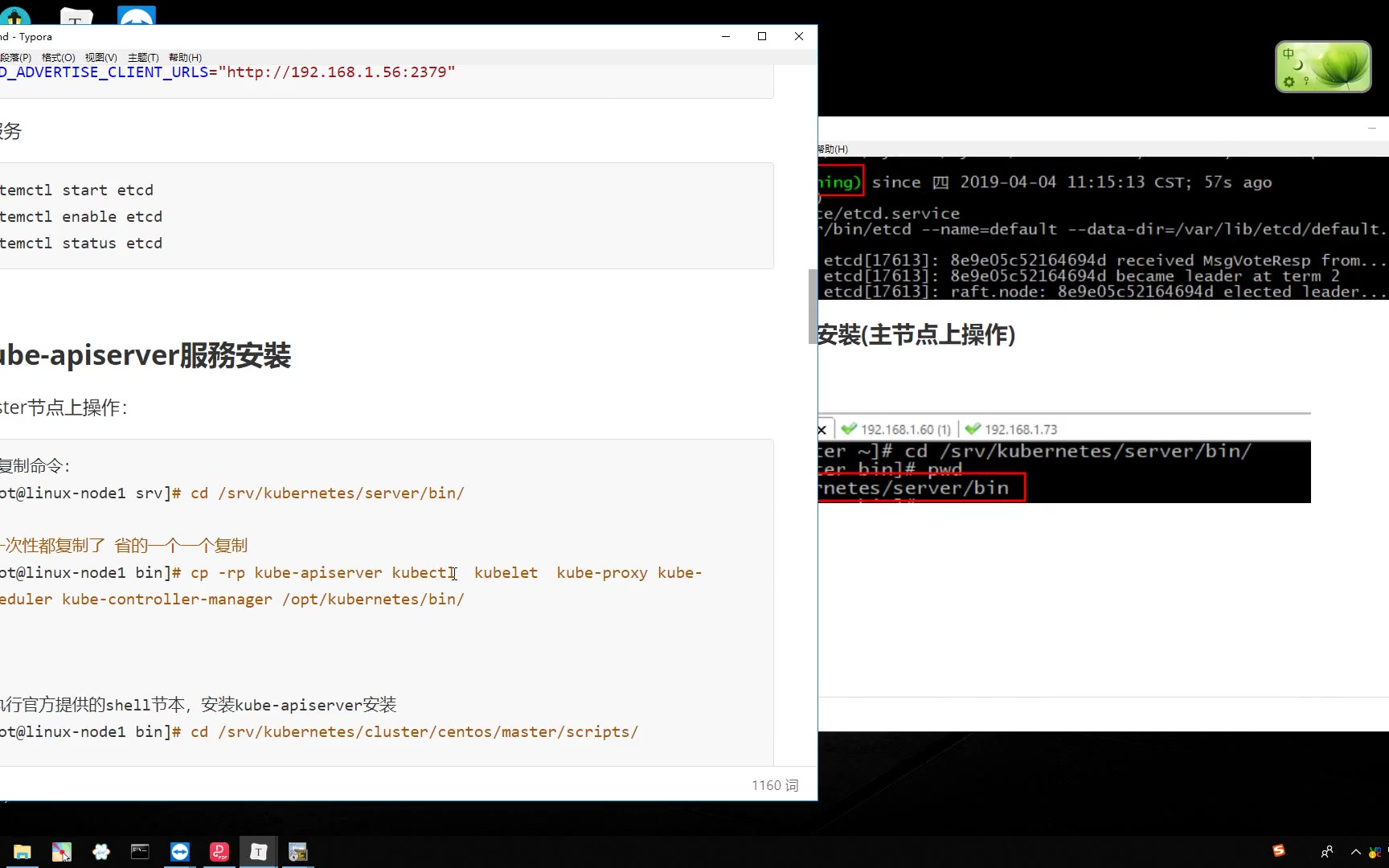Click the 1160 词 word count button
This screenshot has width=1389, height=868.
click(x=775, y=785)
